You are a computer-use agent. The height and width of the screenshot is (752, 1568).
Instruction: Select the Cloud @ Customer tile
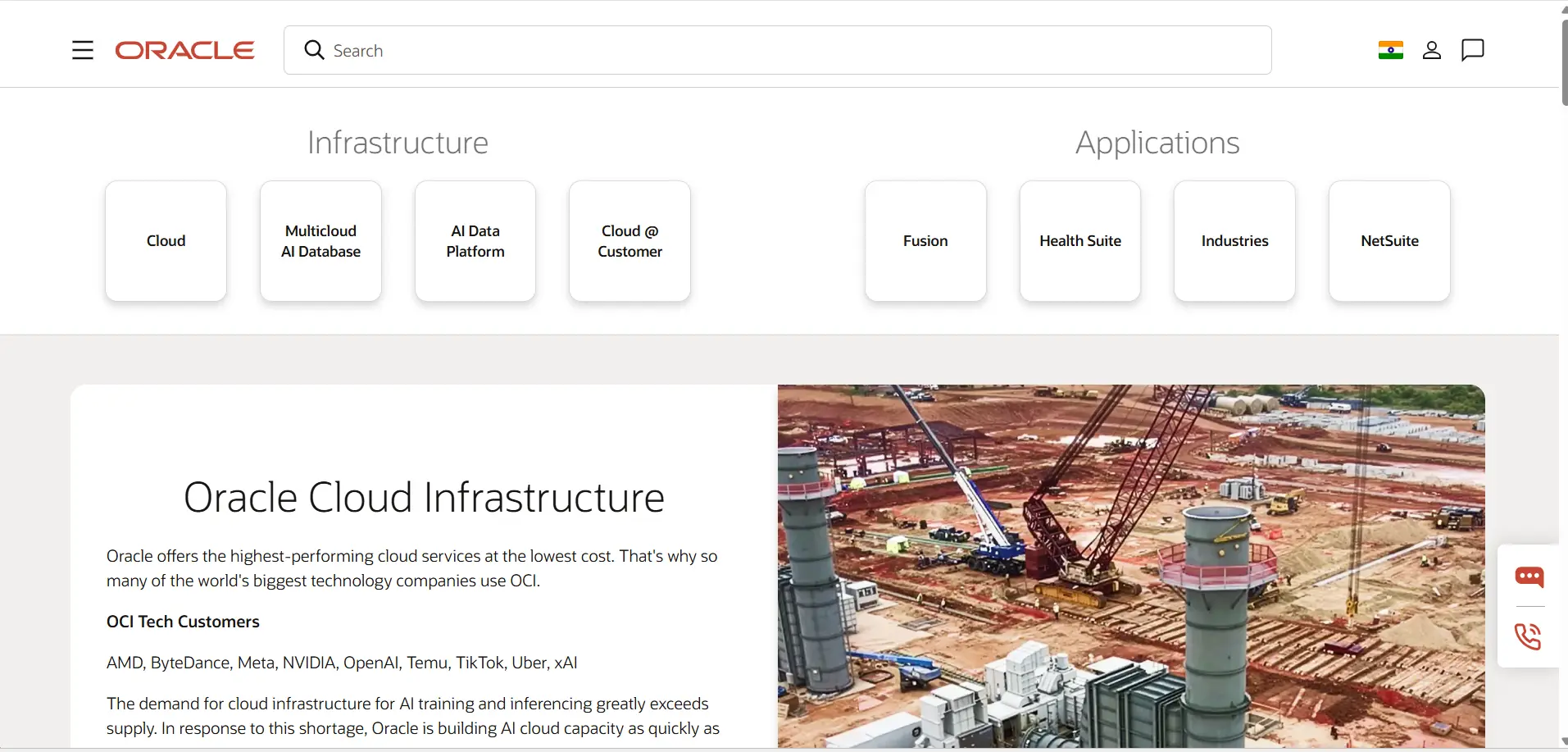pos(629,241)
